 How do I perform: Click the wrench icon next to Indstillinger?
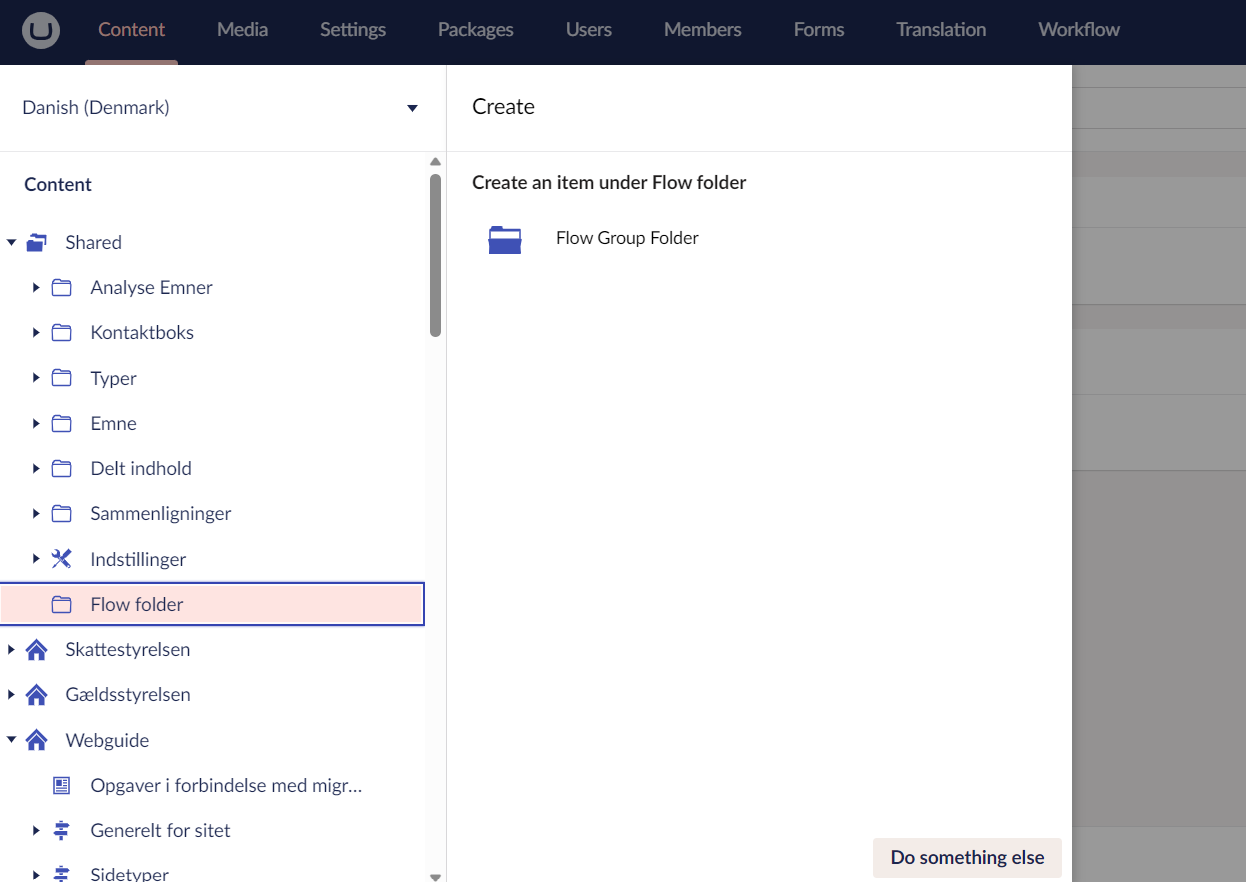[x=61, y=558]
